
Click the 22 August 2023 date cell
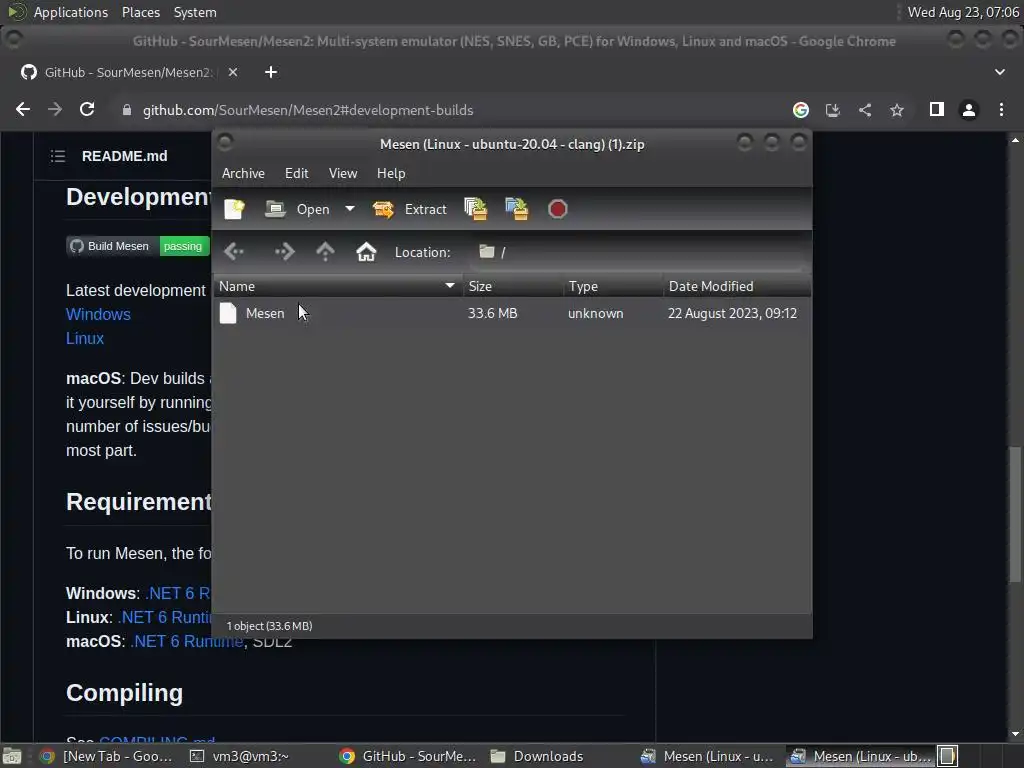pyautogui.click(x=732, y=313)
